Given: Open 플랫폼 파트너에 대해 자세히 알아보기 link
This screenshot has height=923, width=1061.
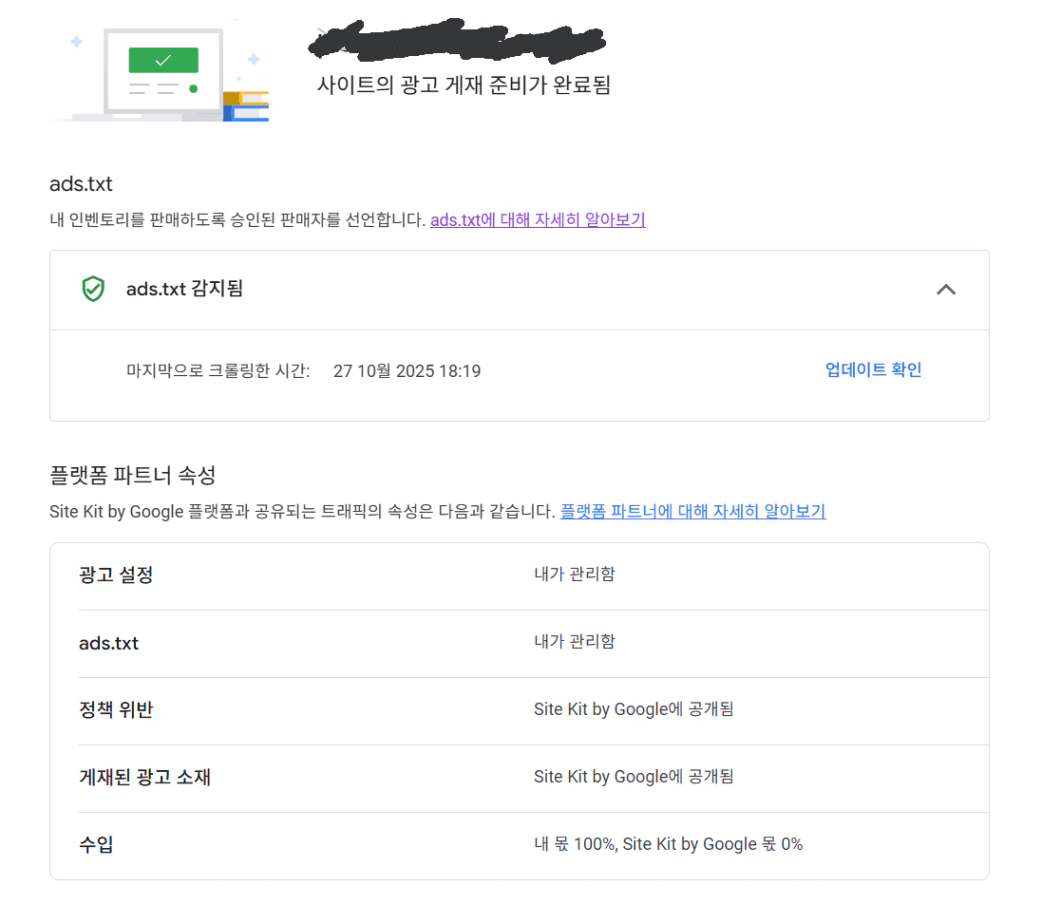Looking at the screenshot, I should (692, 512).
